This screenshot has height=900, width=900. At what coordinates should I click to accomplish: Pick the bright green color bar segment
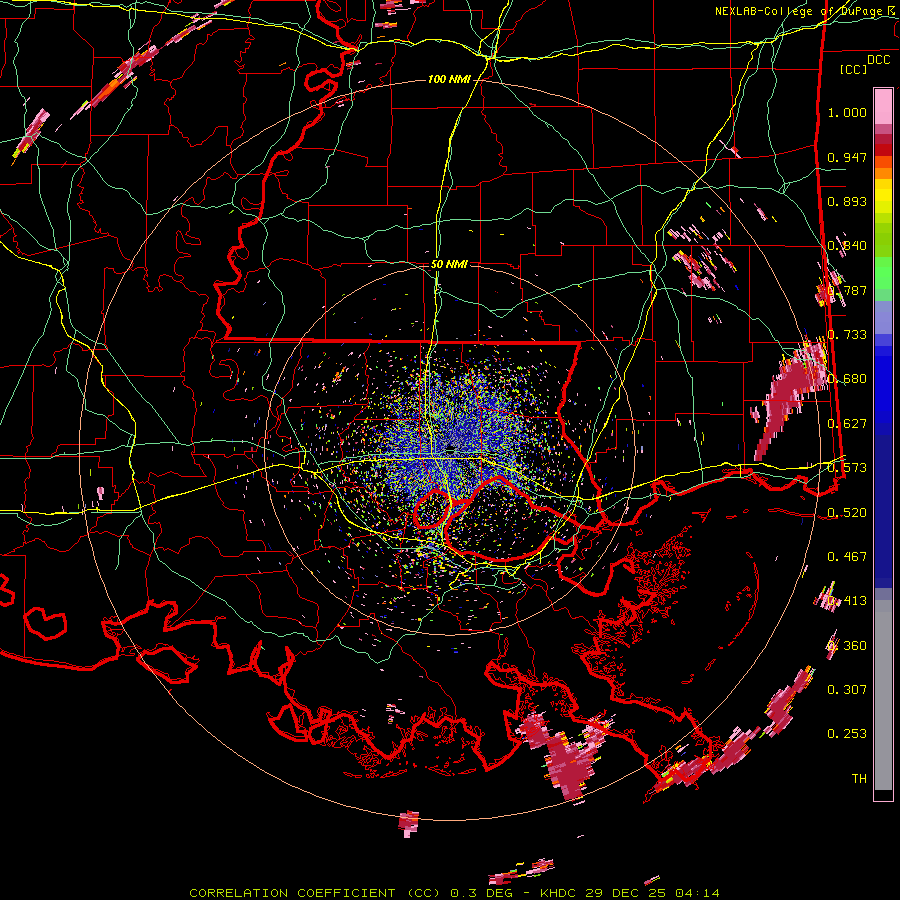883,273
